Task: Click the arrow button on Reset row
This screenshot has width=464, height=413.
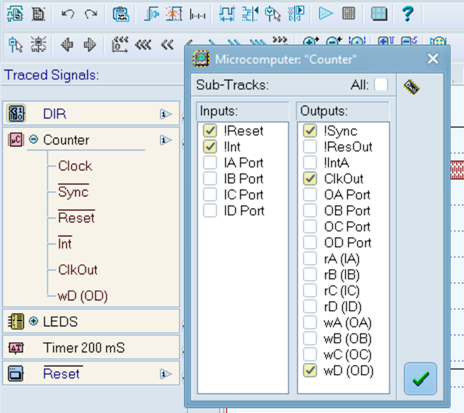Action: coord(166,374)
